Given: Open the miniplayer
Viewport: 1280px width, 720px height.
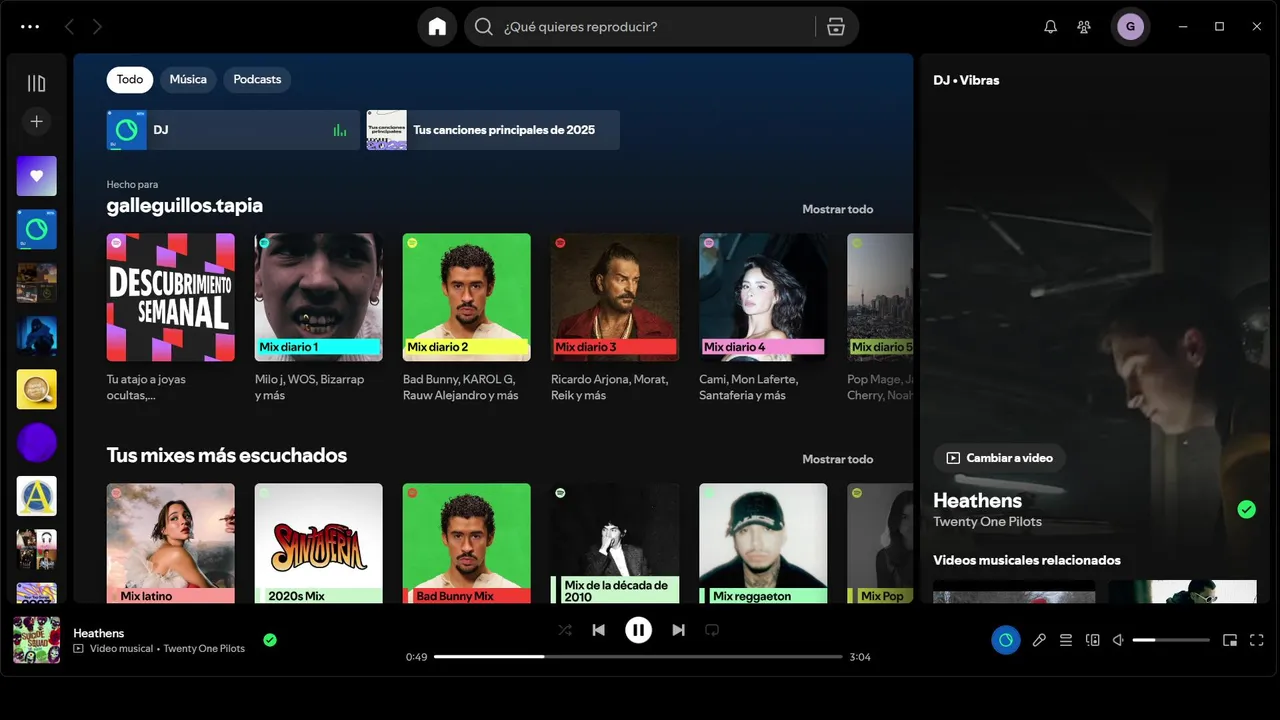Looking at the screenshot, I should [1230, 640].
